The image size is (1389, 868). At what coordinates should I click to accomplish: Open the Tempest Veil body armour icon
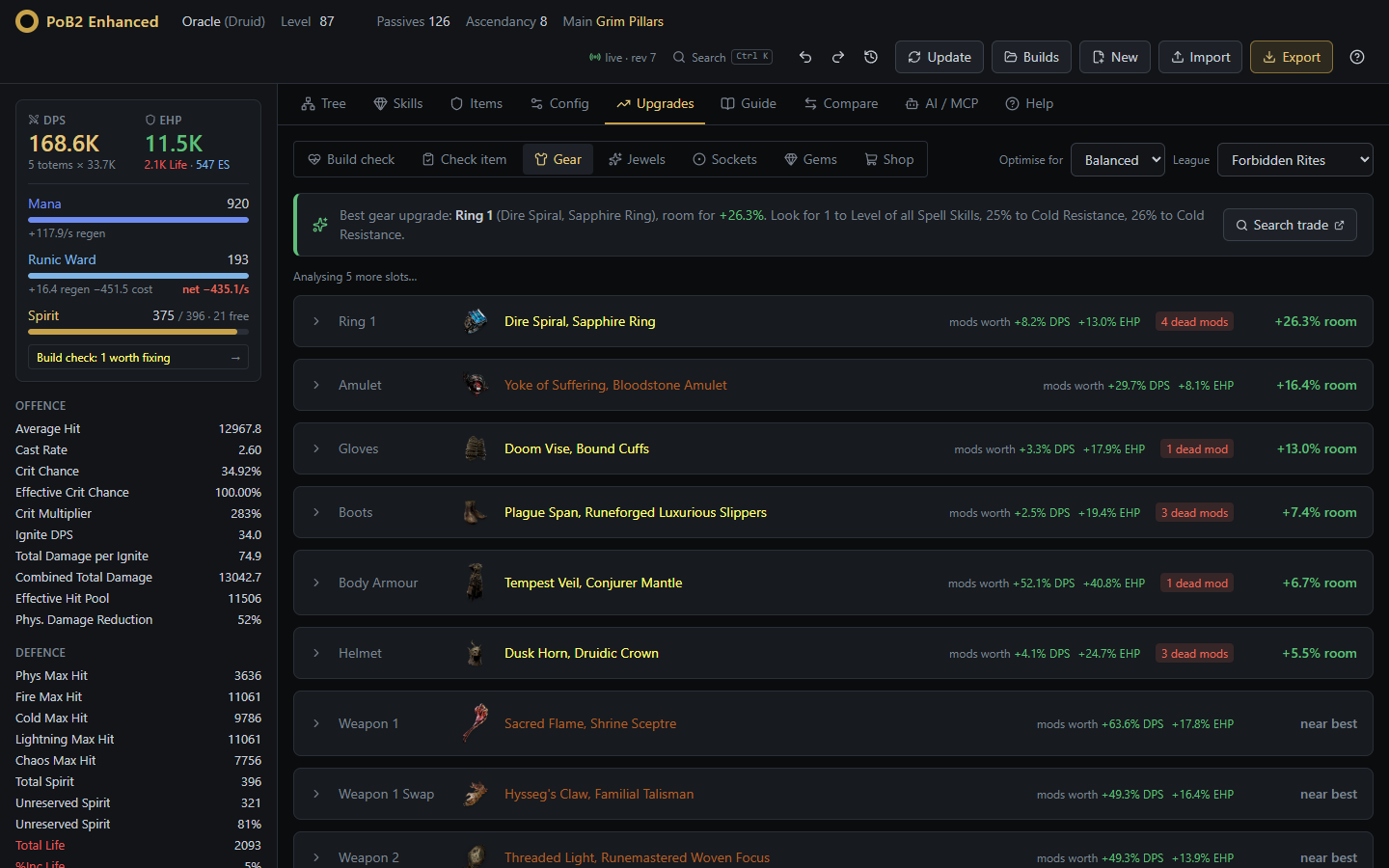(x=476, y=583)
